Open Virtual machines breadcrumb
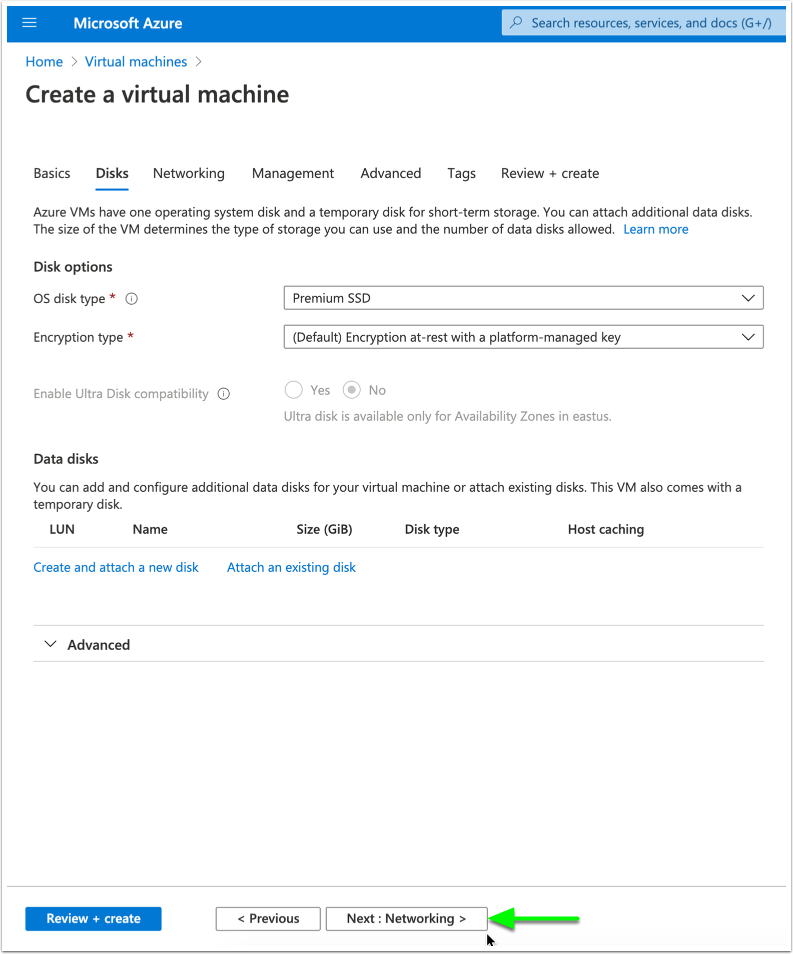793x954 pixels. coord(136,61)
